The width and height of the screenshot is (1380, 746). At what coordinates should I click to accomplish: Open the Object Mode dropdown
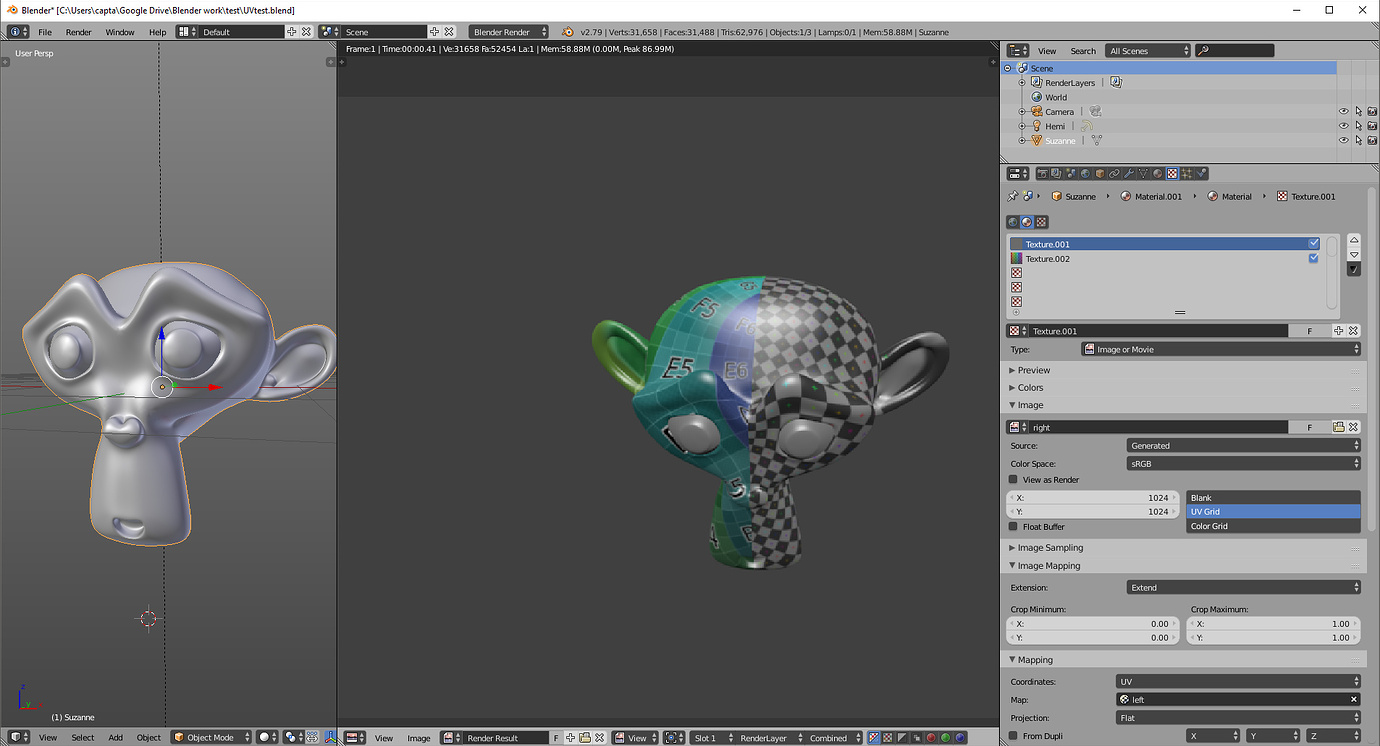pyautogui.click(x=211, y=738)
